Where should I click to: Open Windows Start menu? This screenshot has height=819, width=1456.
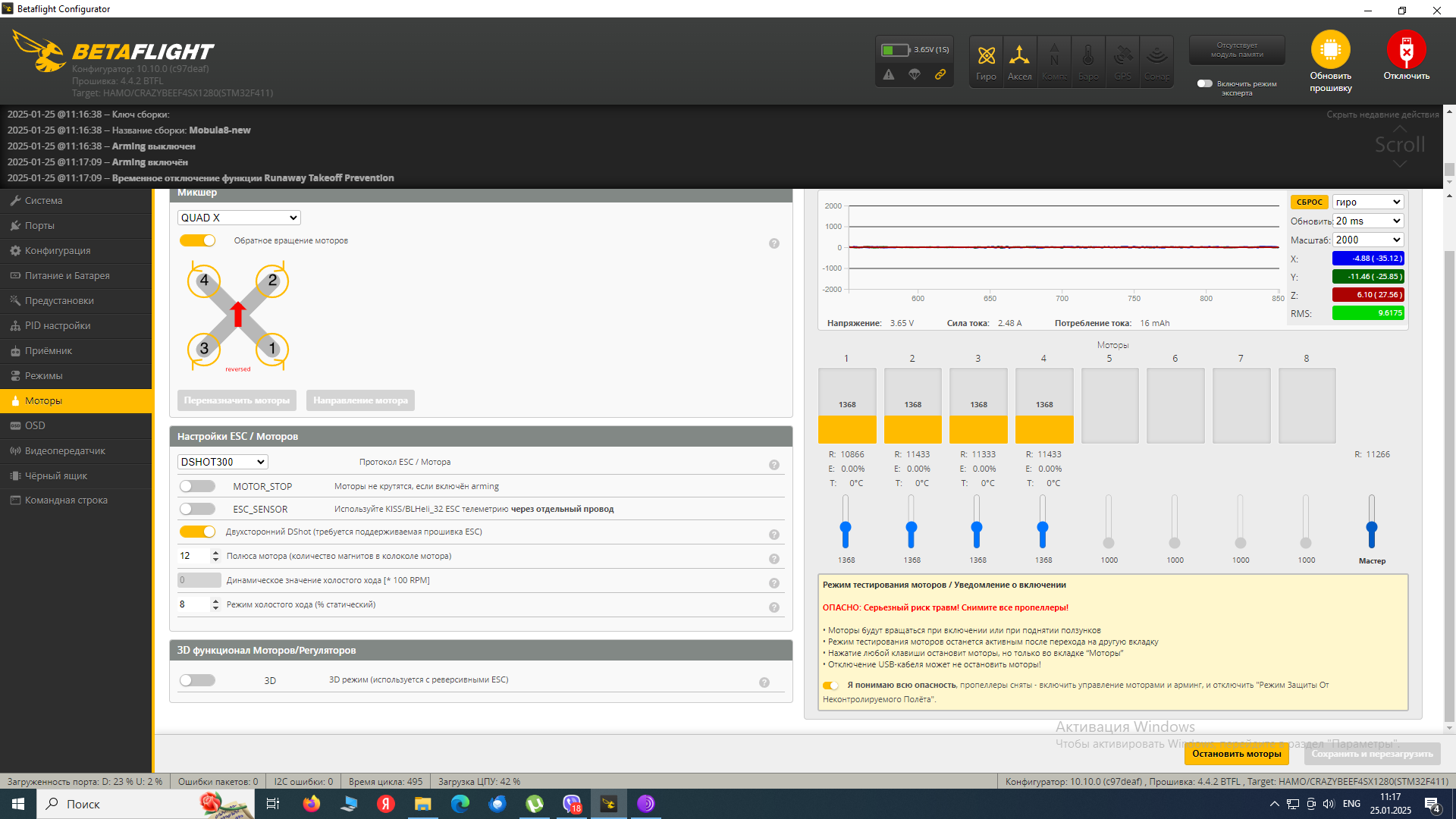[x=18, y=804]
